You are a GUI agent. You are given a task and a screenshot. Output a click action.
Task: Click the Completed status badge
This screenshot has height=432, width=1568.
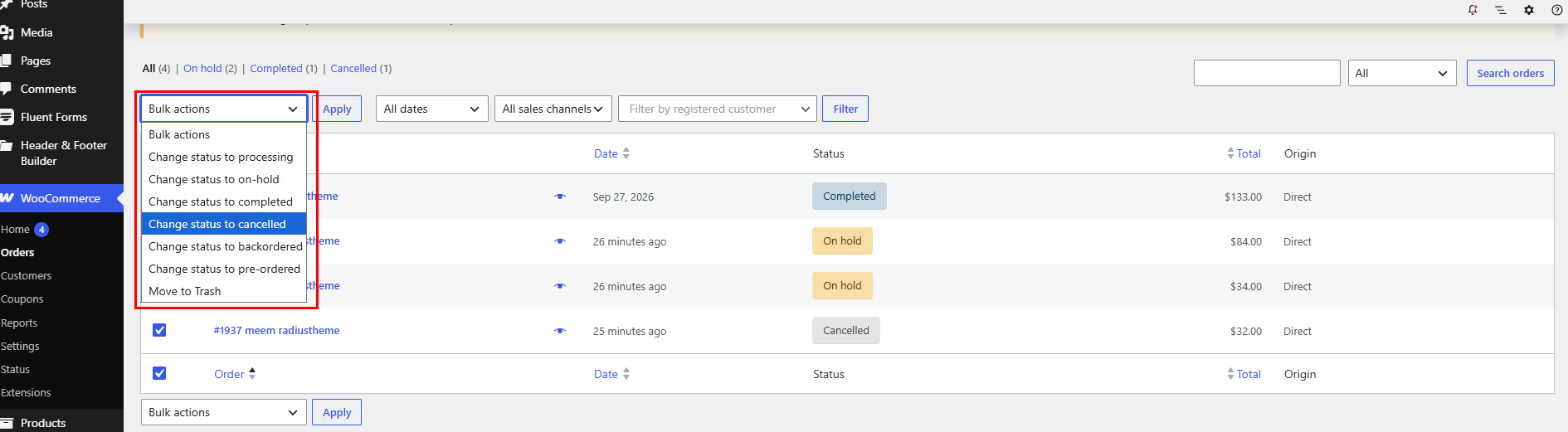point(850,196)
